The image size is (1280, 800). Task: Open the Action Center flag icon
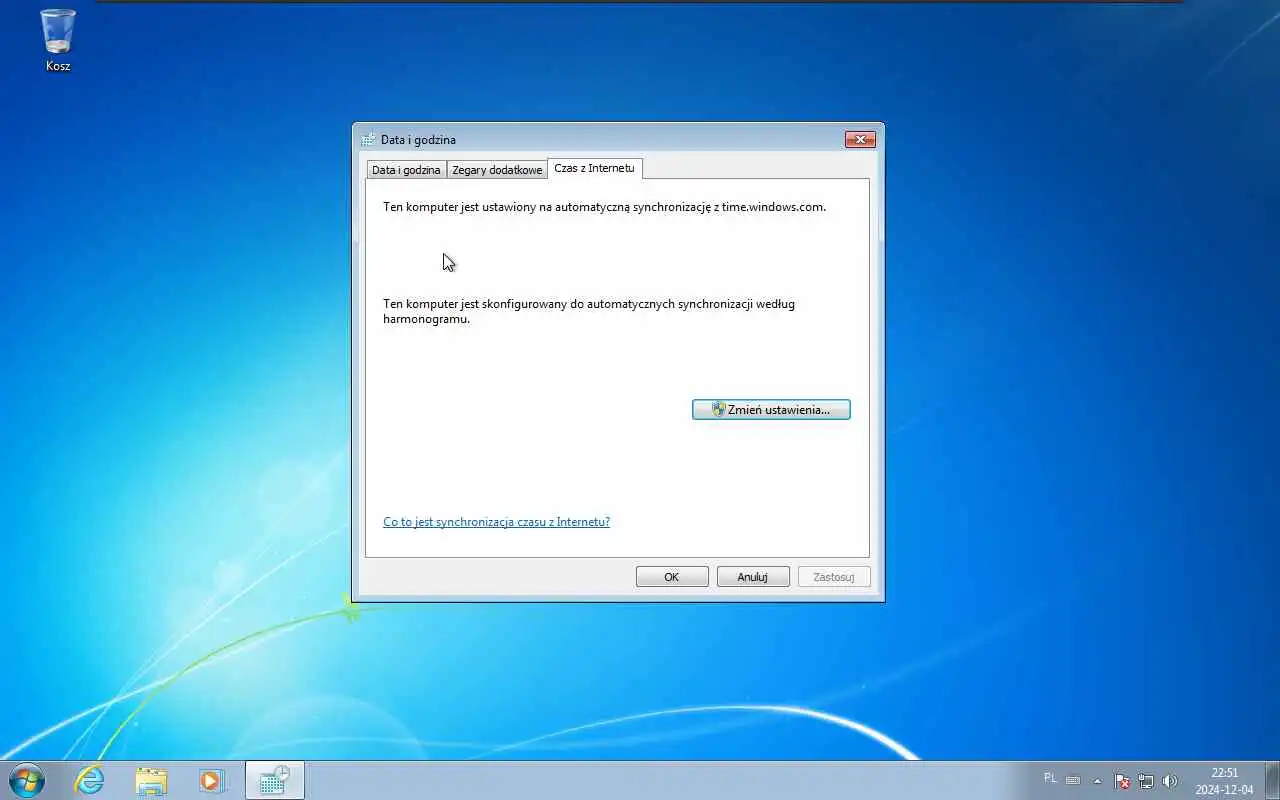pos(1122,781)
